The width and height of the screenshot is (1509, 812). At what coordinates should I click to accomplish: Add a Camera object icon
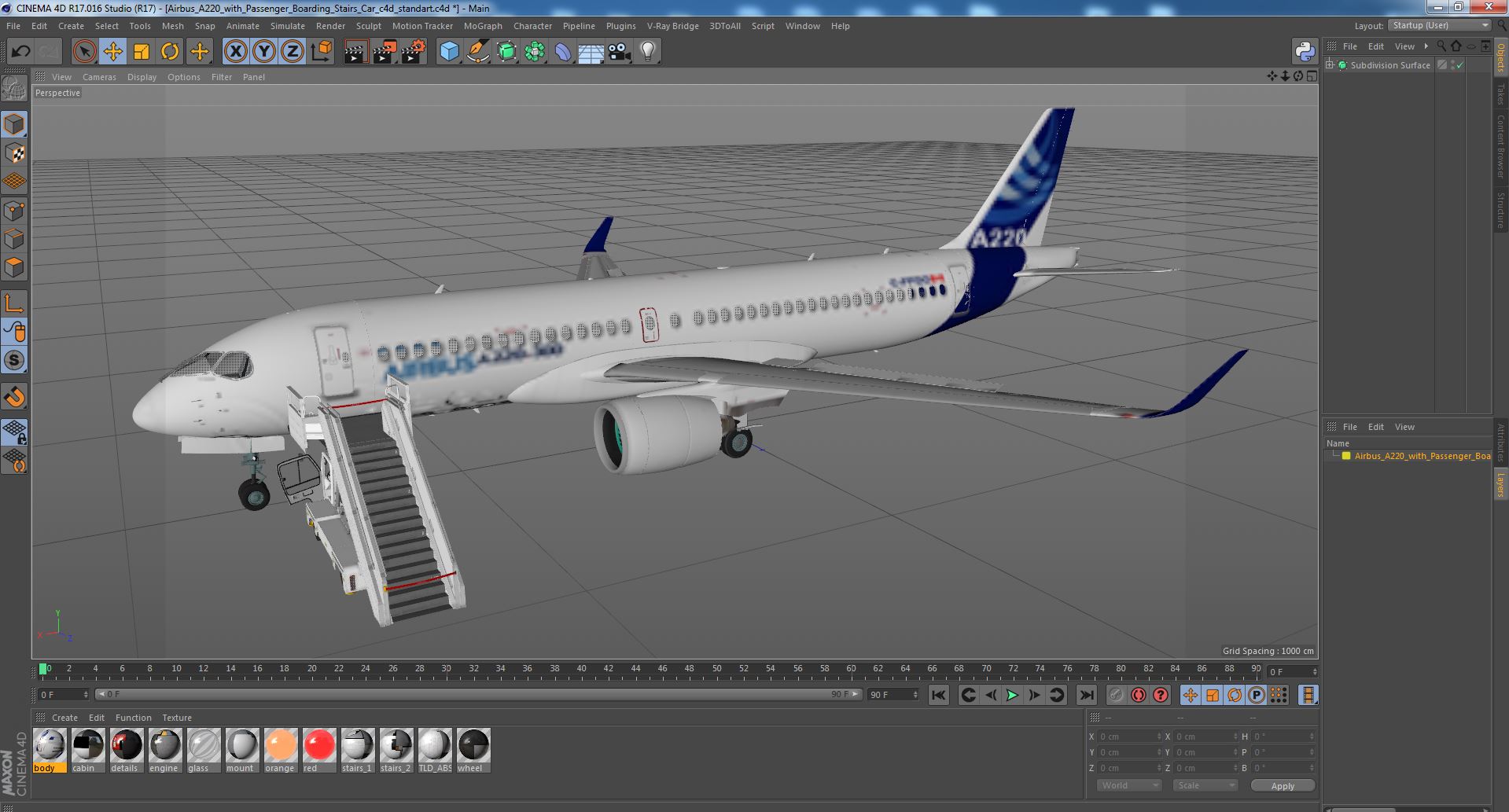pyautogui.click(x=619, y=52)
